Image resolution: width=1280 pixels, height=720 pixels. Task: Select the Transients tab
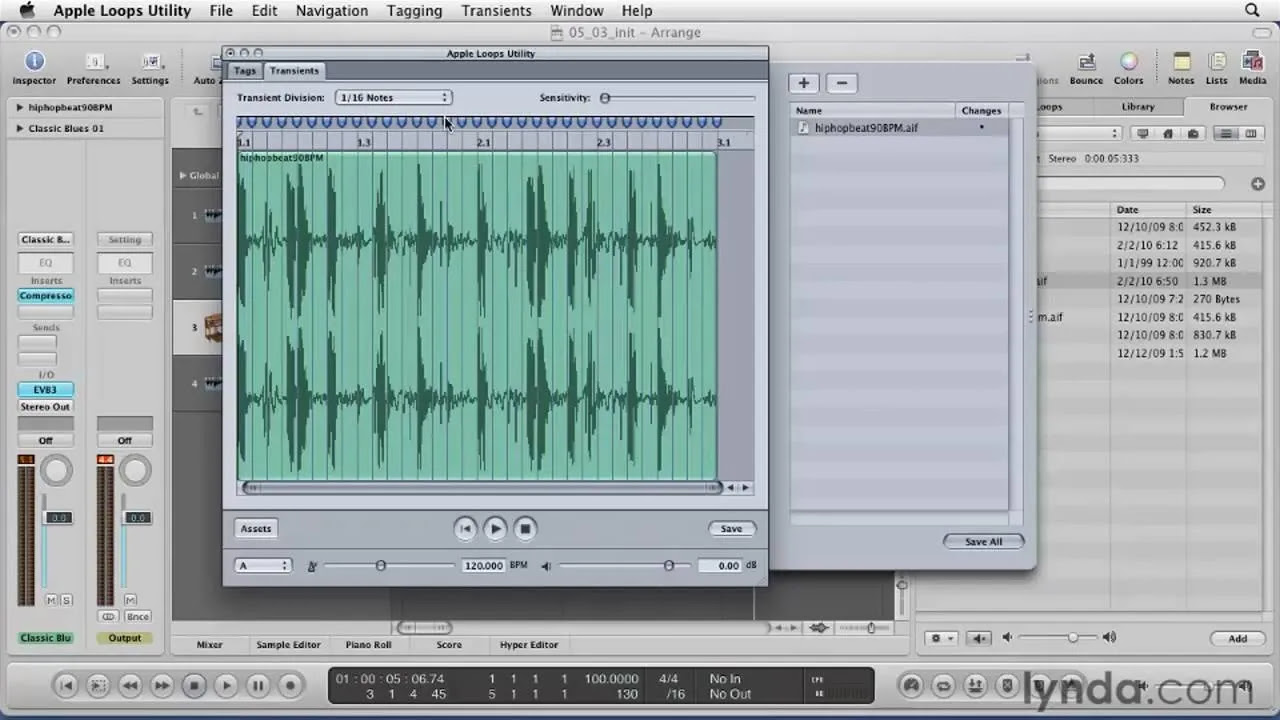[294, 71]
